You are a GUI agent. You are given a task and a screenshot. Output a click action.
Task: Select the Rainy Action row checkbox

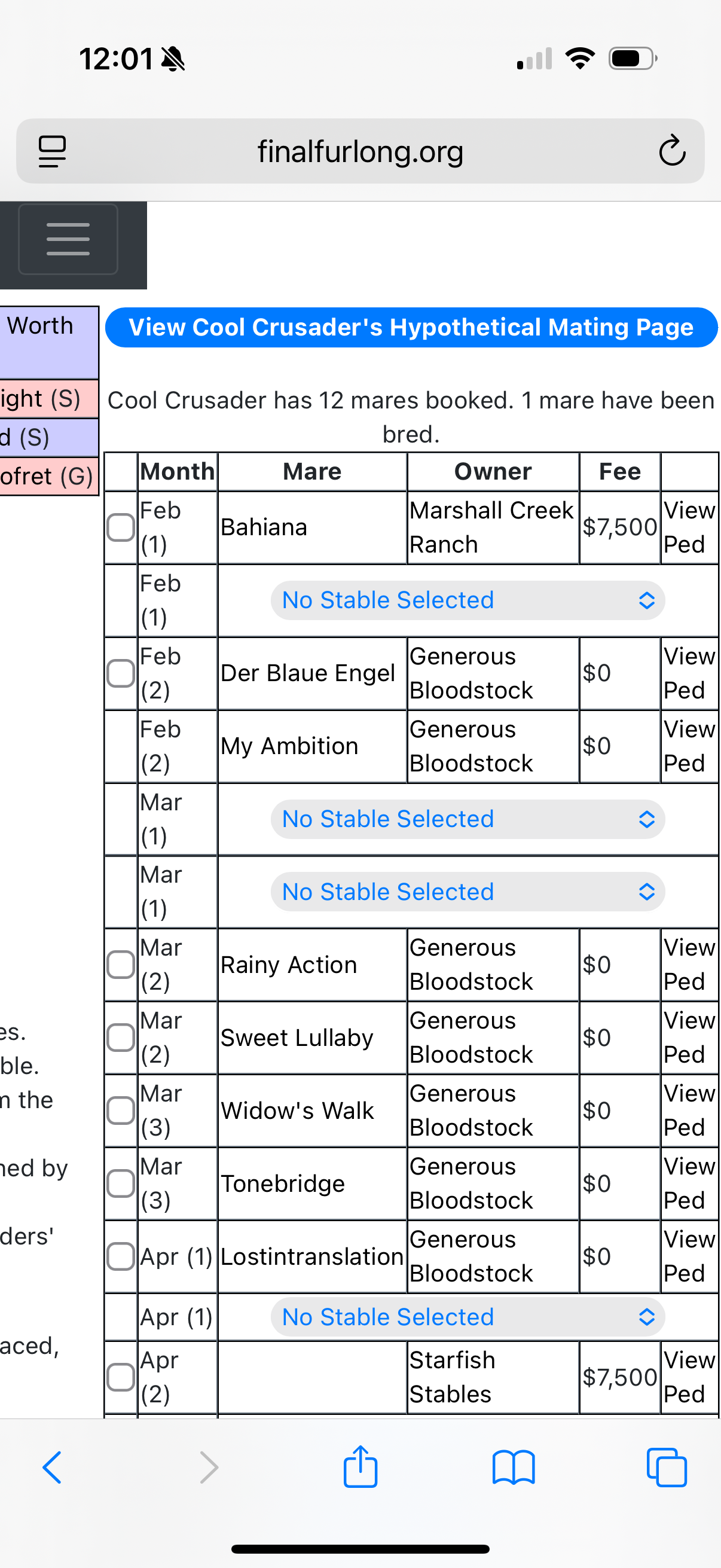[x=121, y=965]
